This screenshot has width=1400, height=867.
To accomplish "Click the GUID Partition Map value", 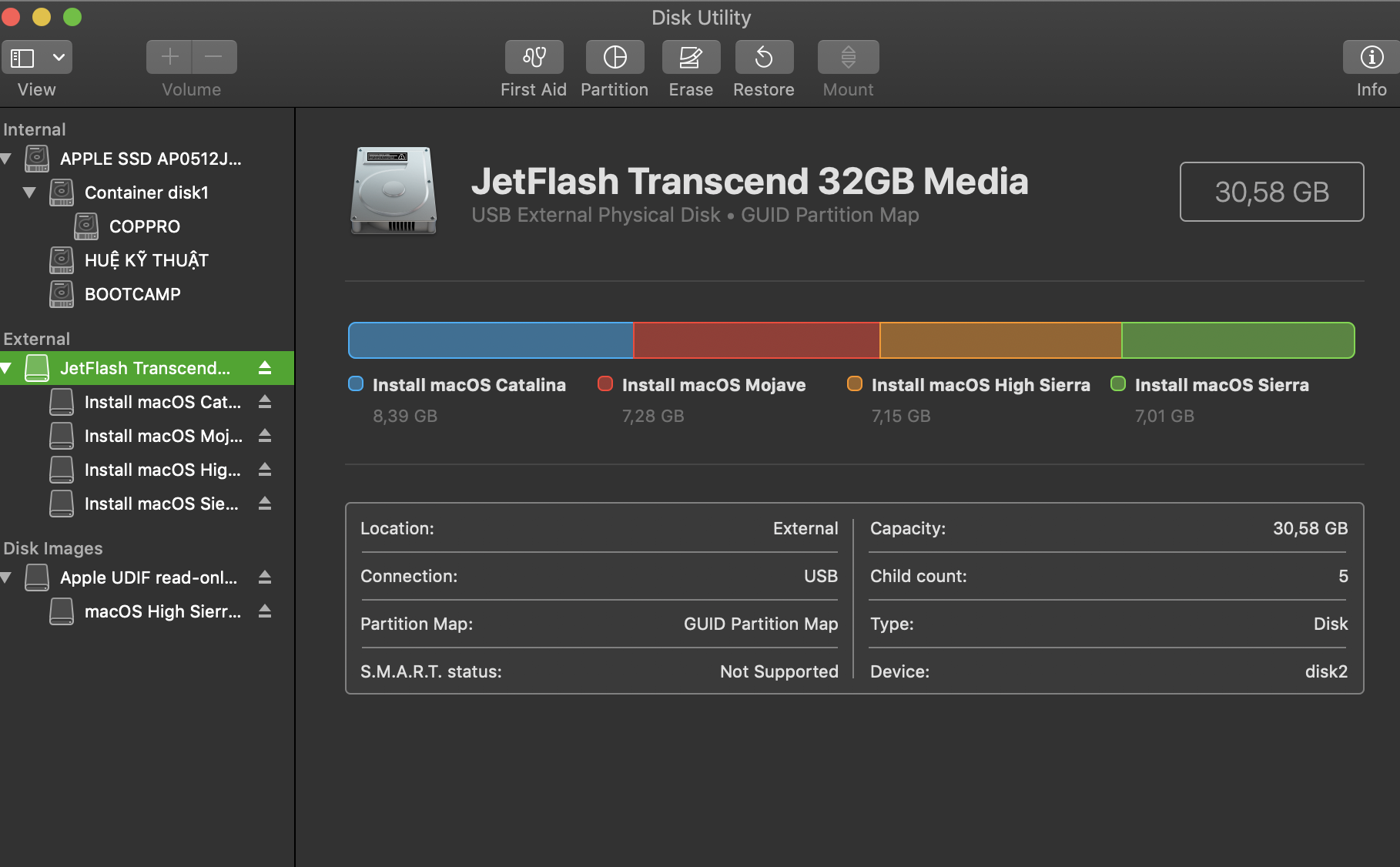I will [761, 624].
